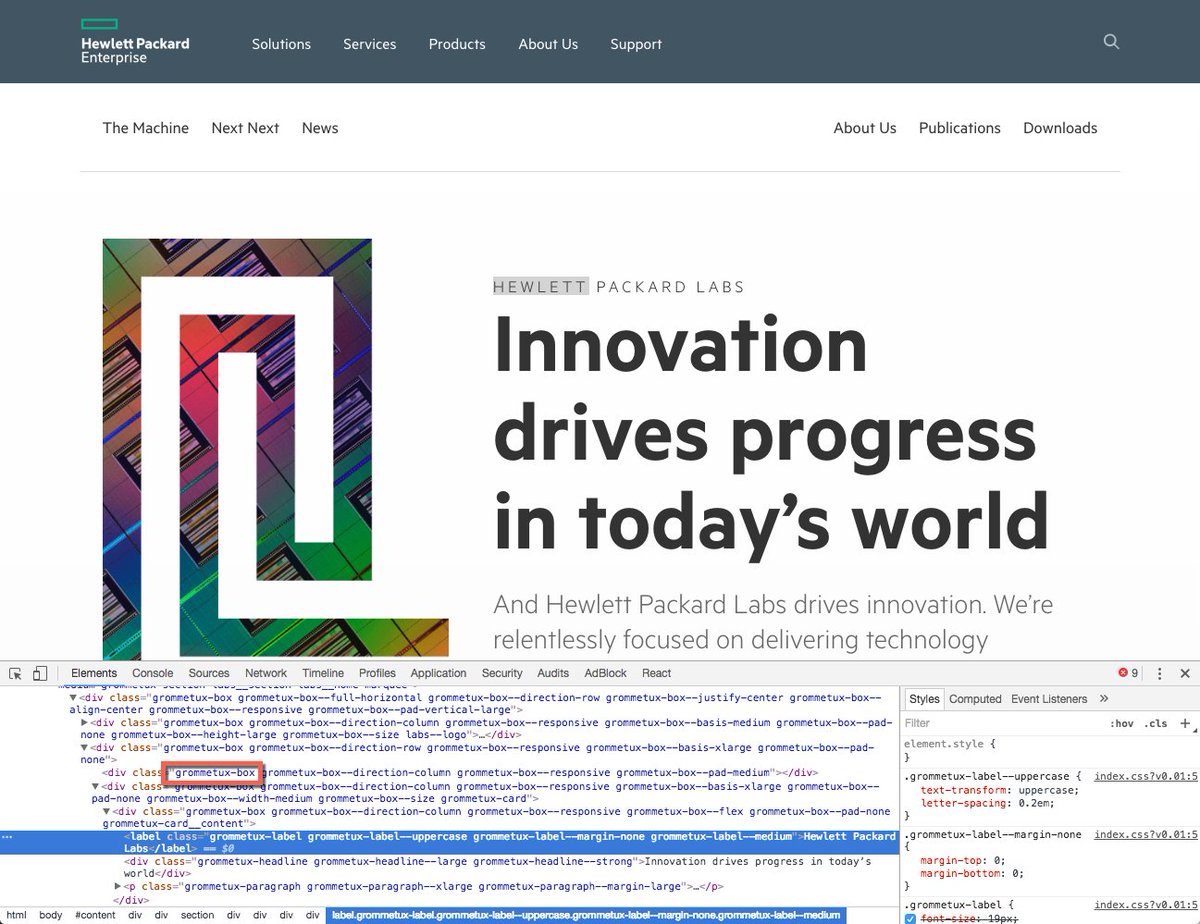Open the Publications link

(960, 128)
